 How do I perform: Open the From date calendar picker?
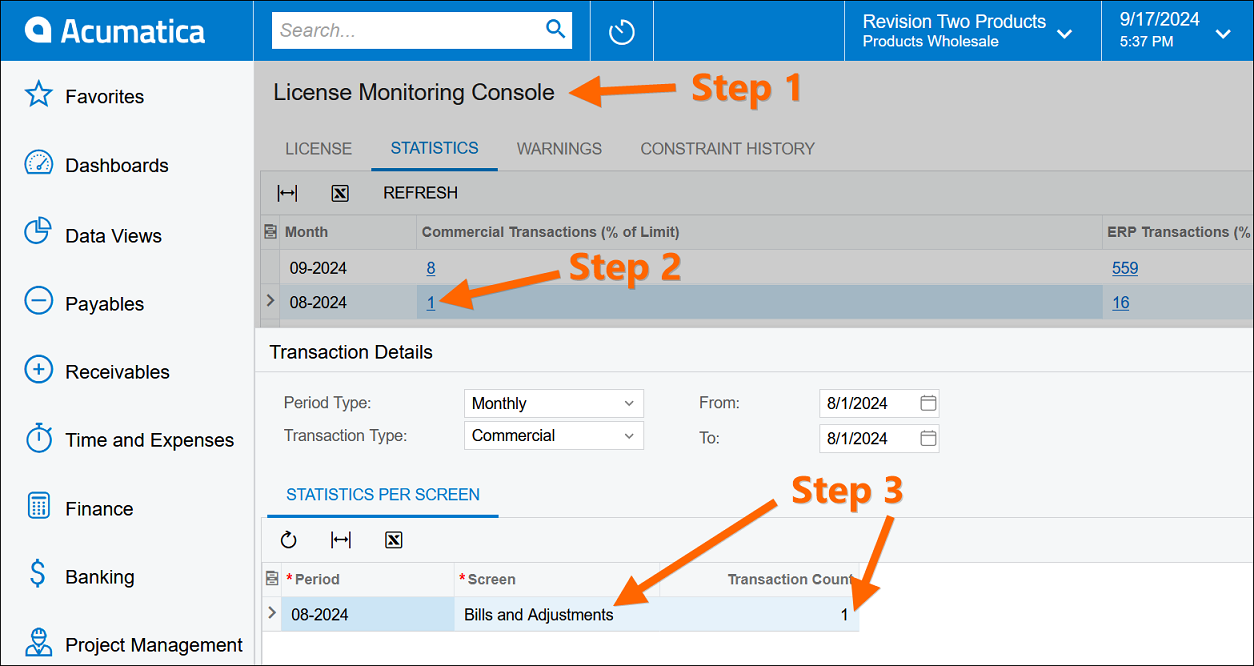coord(928,404)
